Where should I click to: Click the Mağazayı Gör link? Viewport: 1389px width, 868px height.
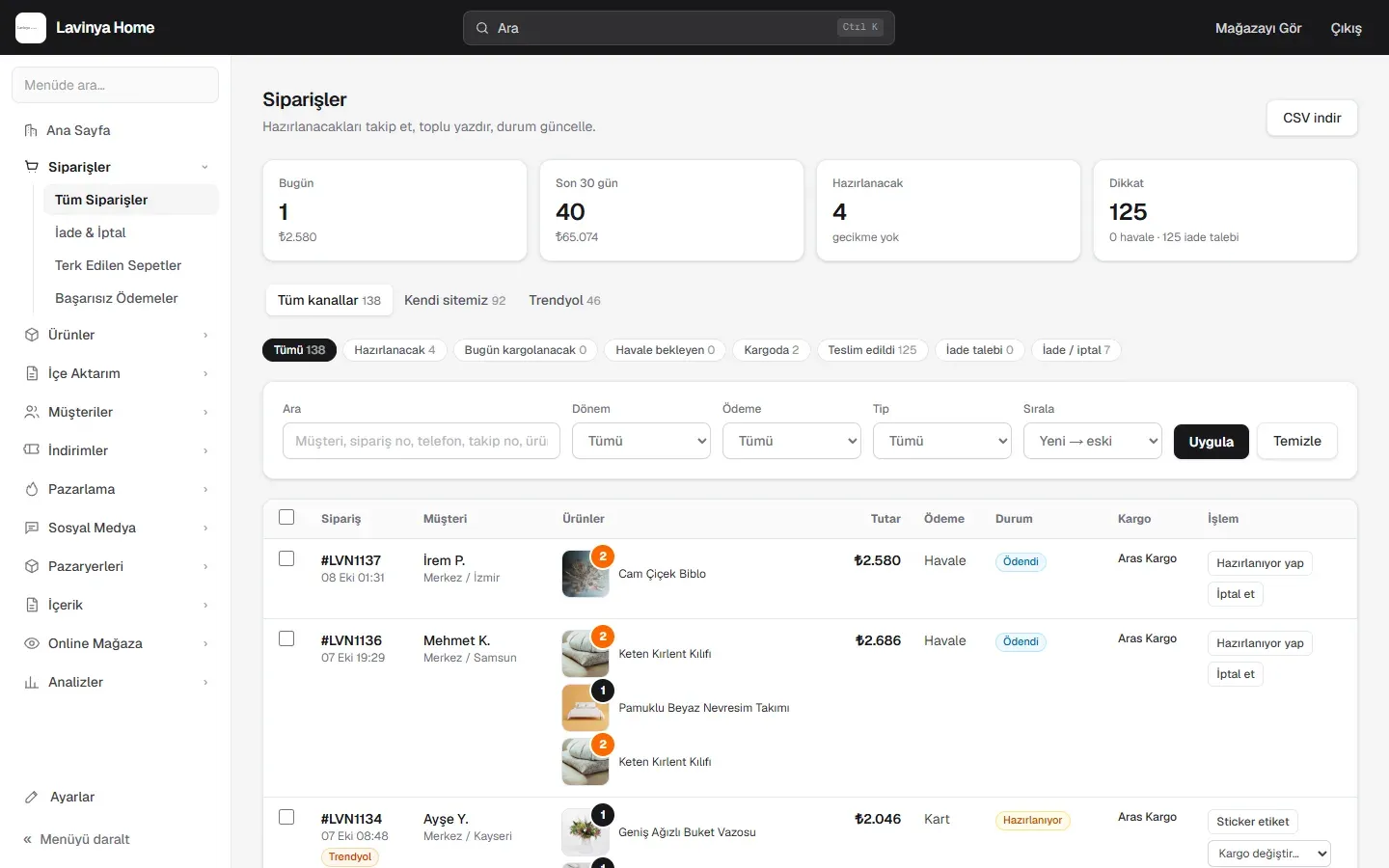pyautogui.click(x=1258, y=28)
